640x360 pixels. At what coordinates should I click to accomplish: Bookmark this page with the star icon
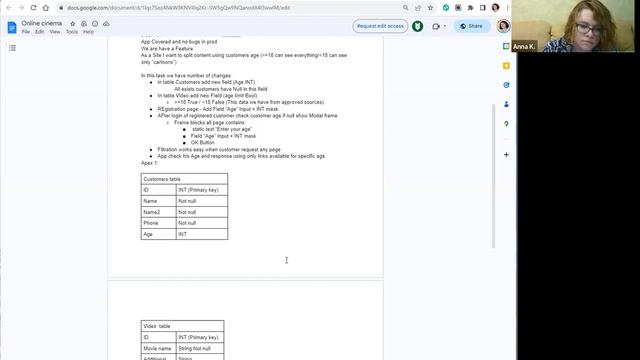click(430, 8)
